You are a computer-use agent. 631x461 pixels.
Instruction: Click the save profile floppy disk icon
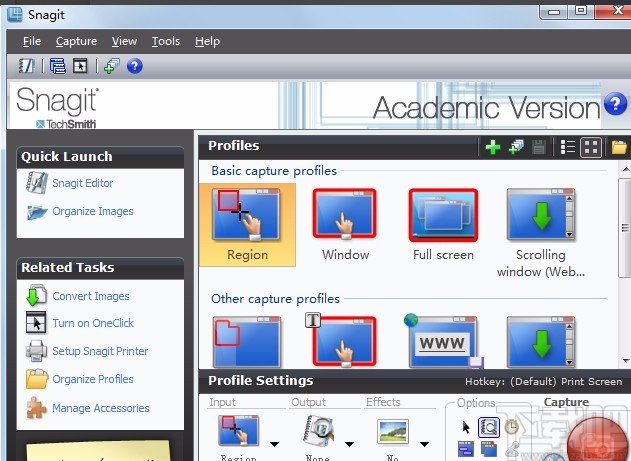click(x=539, y=147)
